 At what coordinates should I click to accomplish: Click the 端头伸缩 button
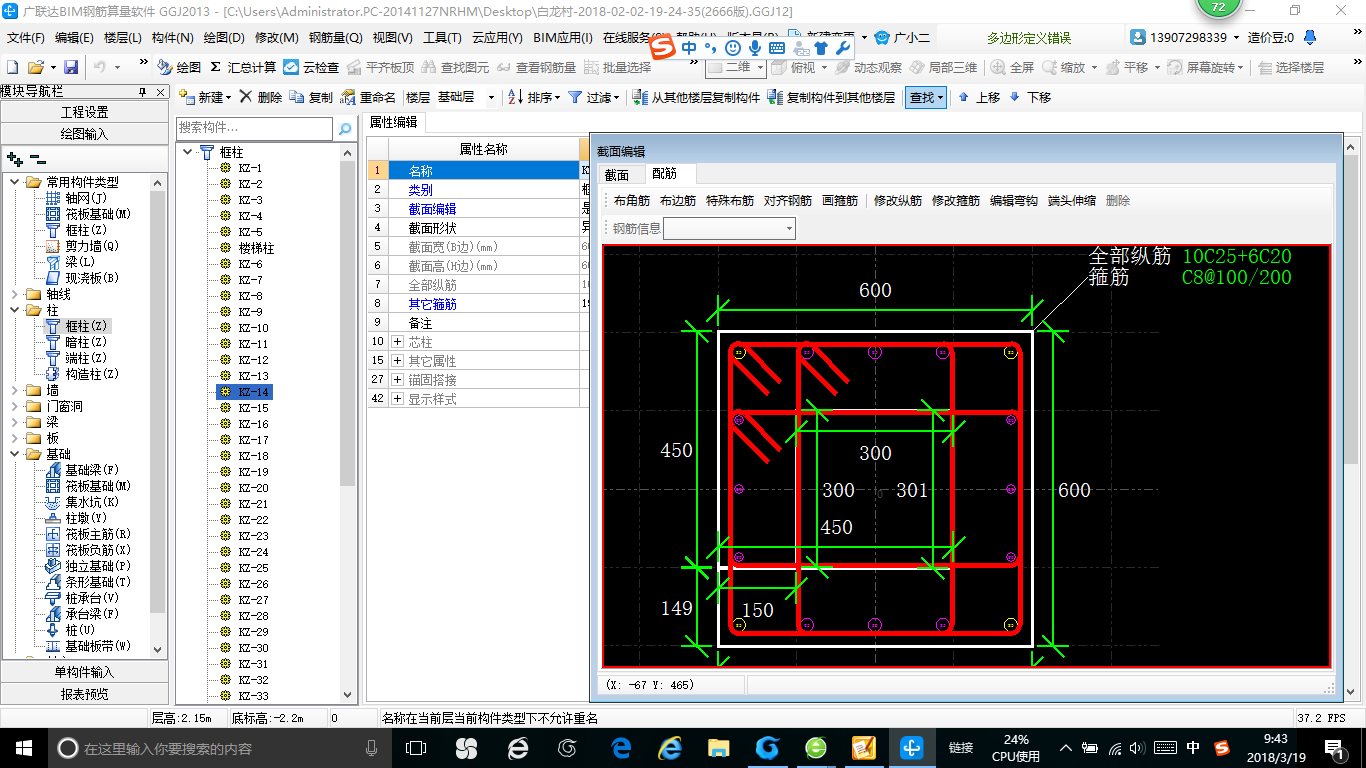point(1072,200)
